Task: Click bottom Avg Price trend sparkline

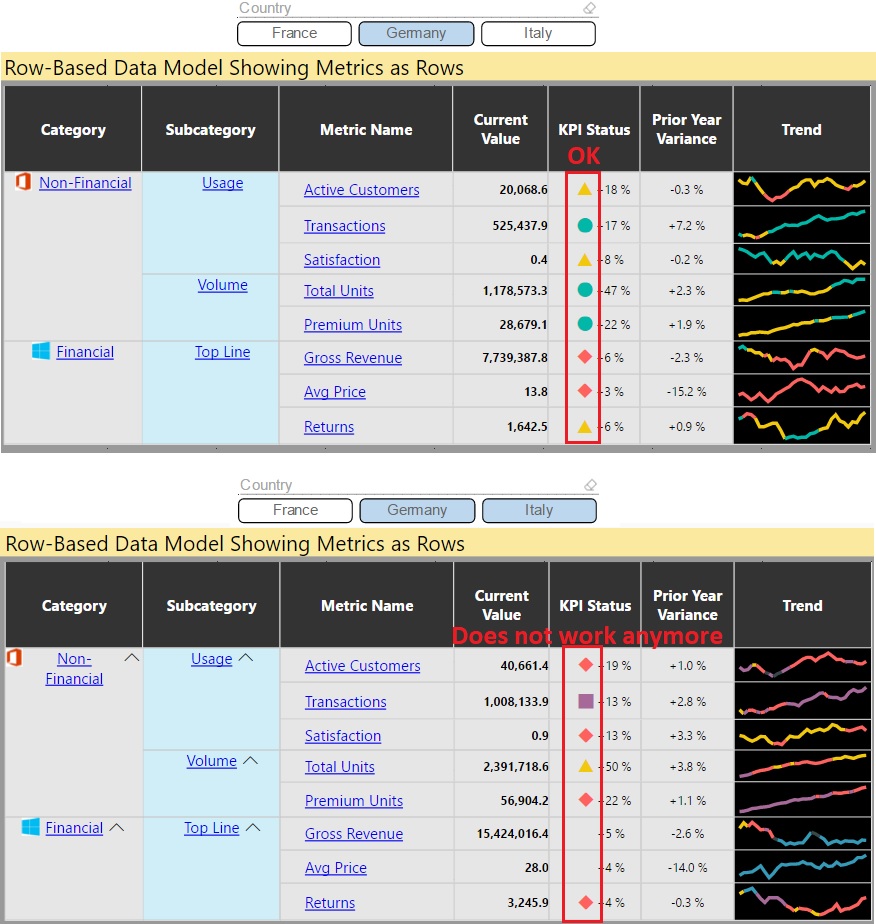Action: [x=803, y=867]
